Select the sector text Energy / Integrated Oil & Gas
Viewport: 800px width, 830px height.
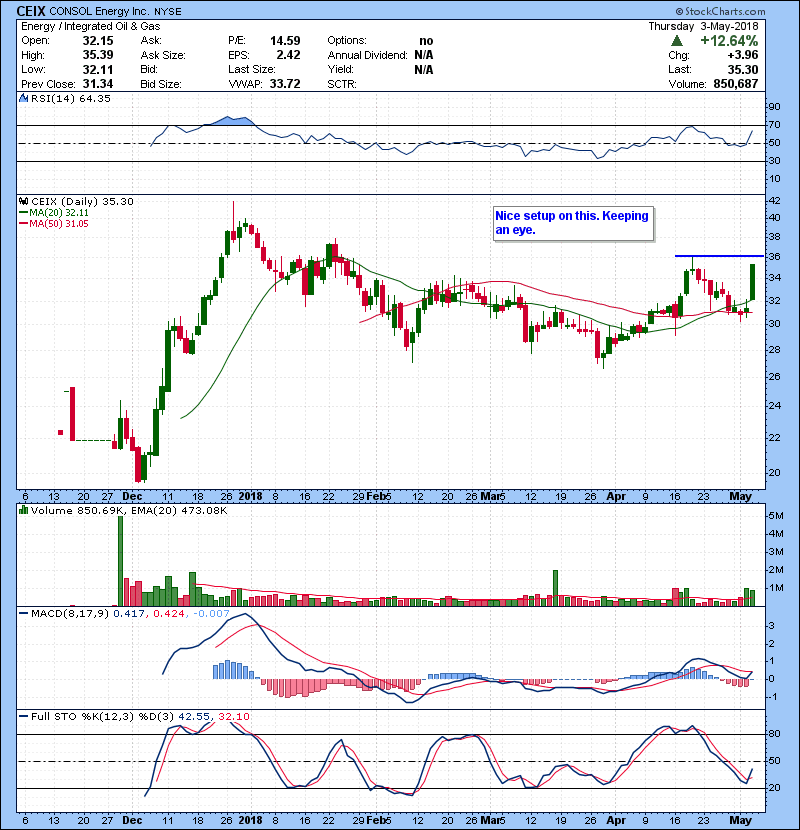(x=91, y=26)
